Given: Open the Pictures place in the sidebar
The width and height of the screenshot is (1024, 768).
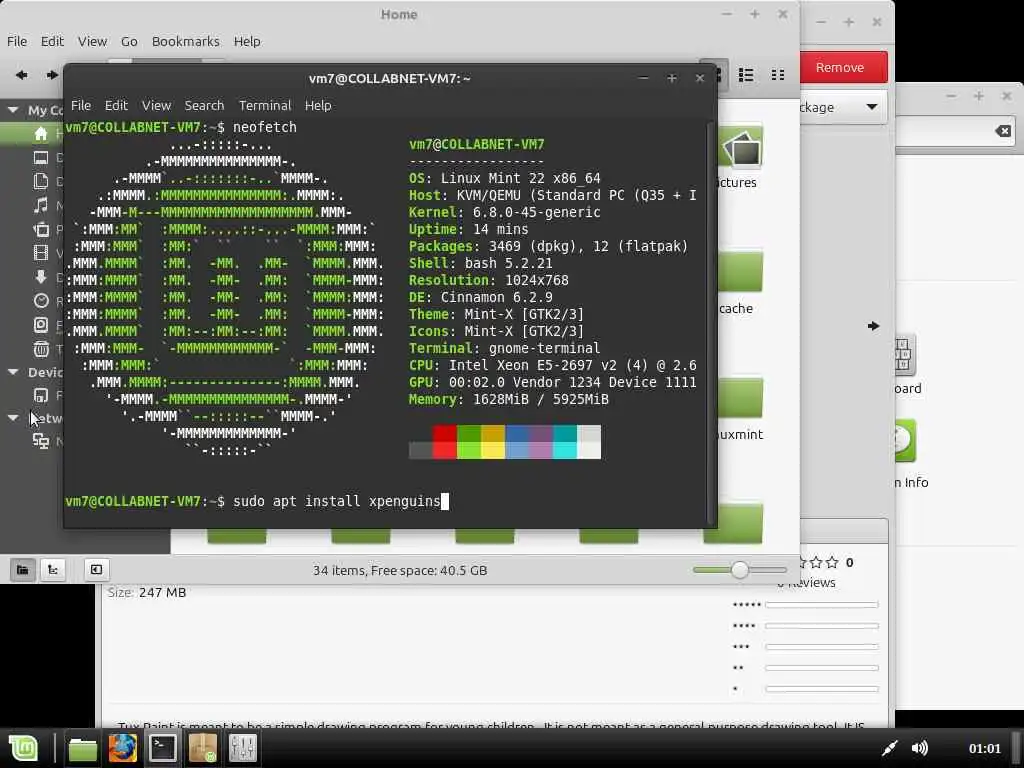Looking at the screenshot, I should 40,229.
